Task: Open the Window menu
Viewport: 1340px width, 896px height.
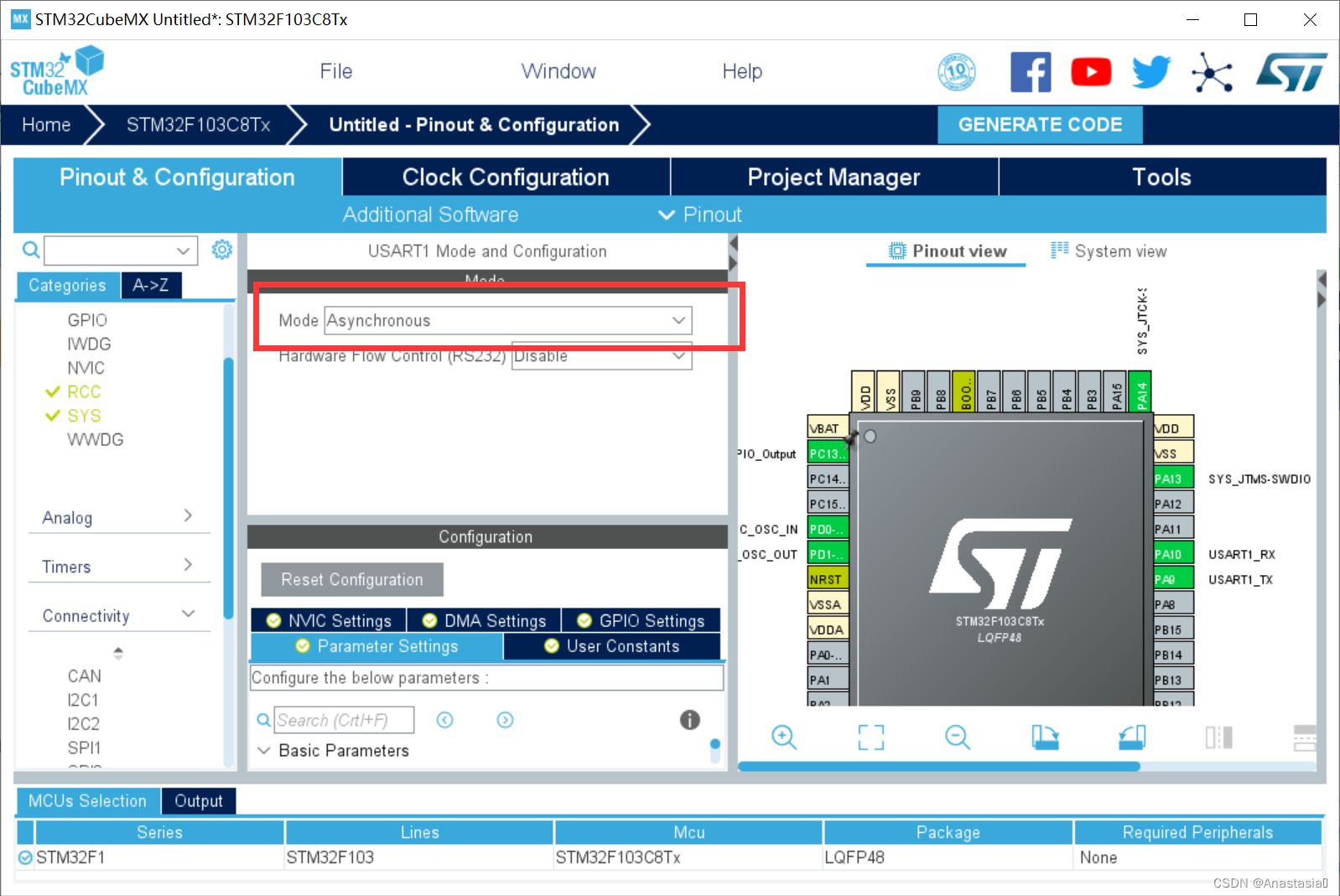Action: (x=558, y=71)
